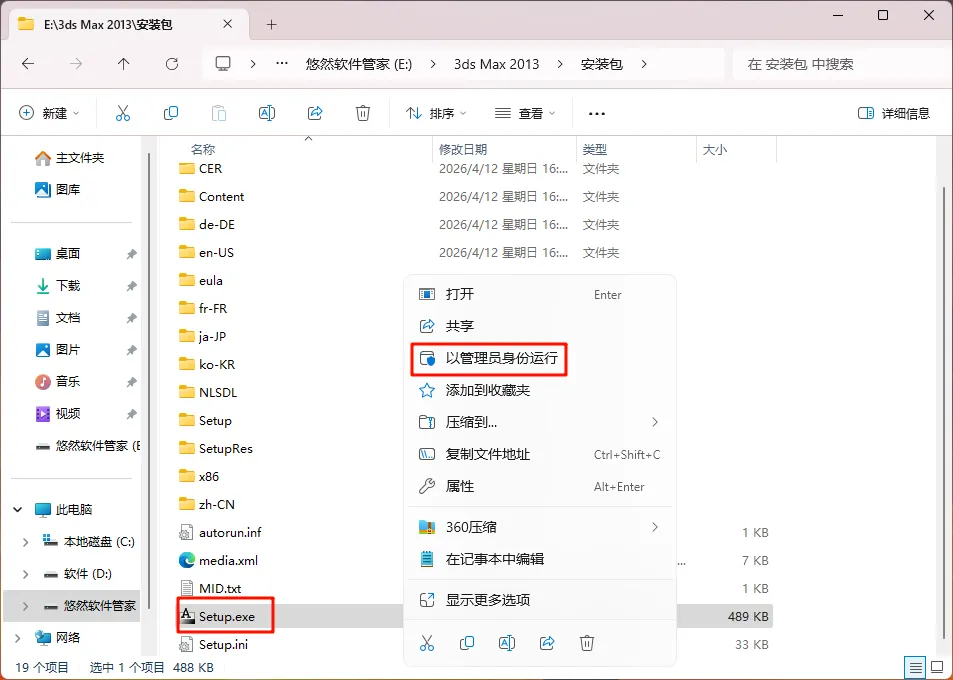Open 音乐 in the sidebar

[58, 382]
